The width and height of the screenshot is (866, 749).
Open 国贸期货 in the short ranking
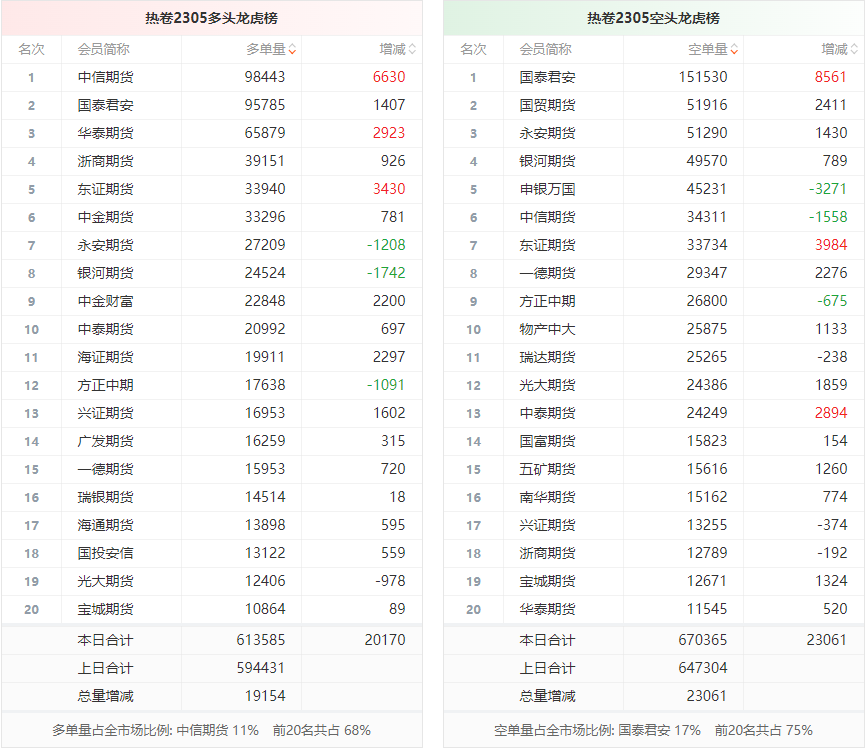[547, 105]
